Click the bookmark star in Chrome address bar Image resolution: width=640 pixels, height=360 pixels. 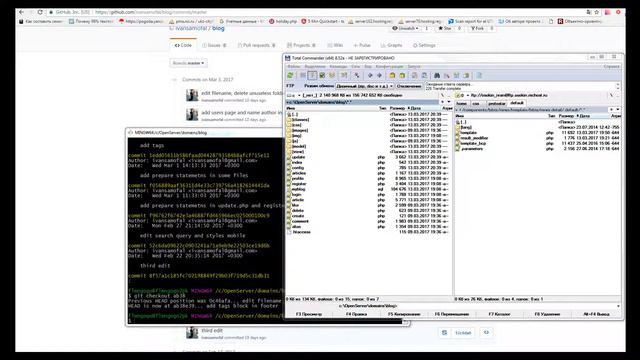coord(596,12)
